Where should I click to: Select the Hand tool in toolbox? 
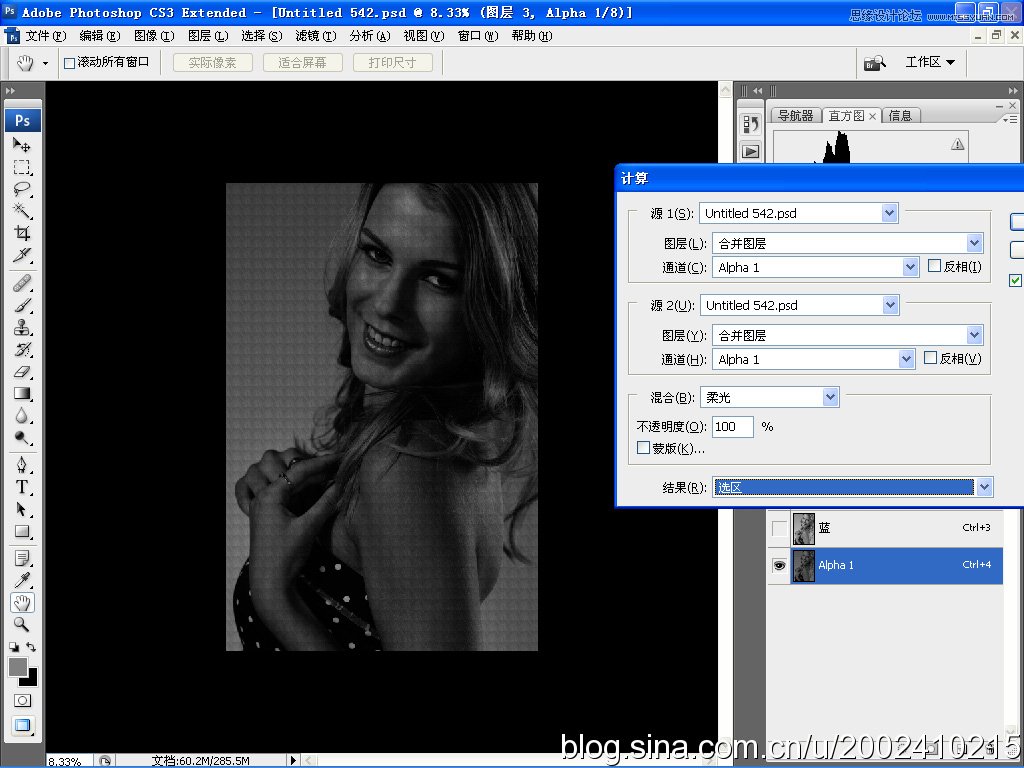point(22,602)
